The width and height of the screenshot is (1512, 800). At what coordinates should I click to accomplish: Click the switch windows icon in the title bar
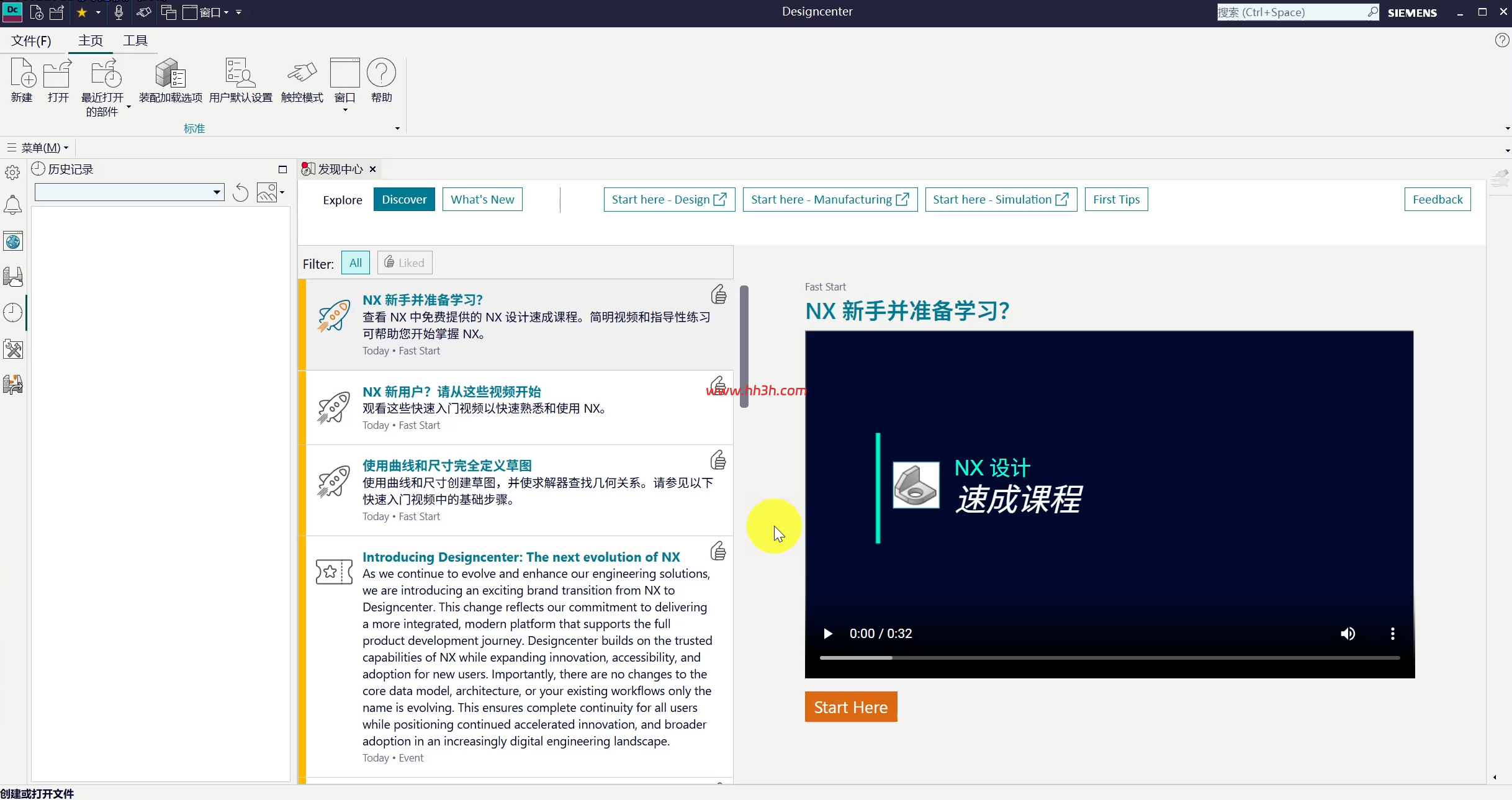(x=169, y=12)
